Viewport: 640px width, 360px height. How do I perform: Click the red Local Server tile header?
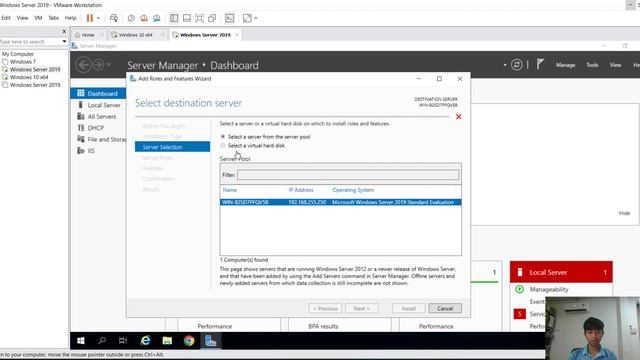pyautogui.click(x=561, y=272)
